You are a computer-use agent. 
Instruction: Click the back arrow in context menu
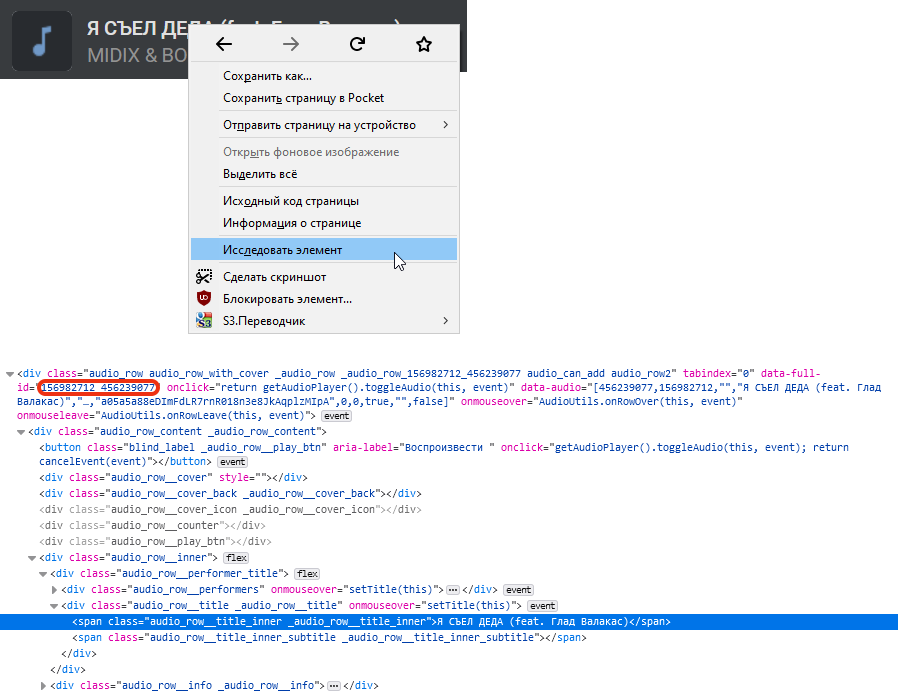tap(224, 44)
